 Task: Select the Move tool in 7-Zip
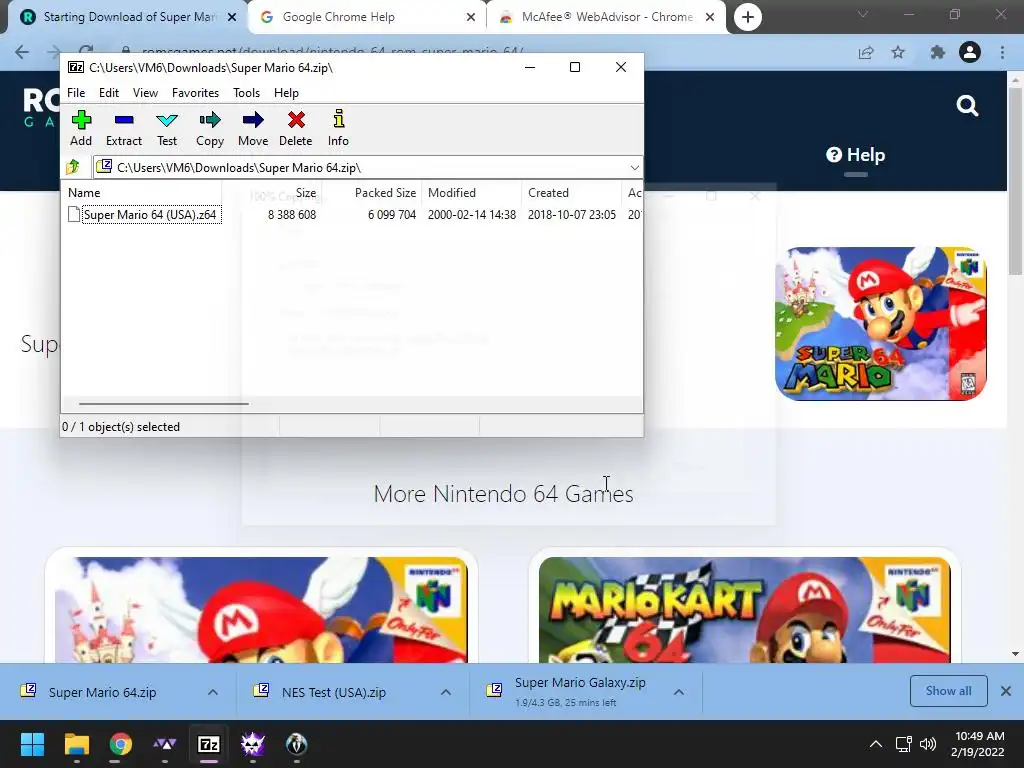pos(253,128)
